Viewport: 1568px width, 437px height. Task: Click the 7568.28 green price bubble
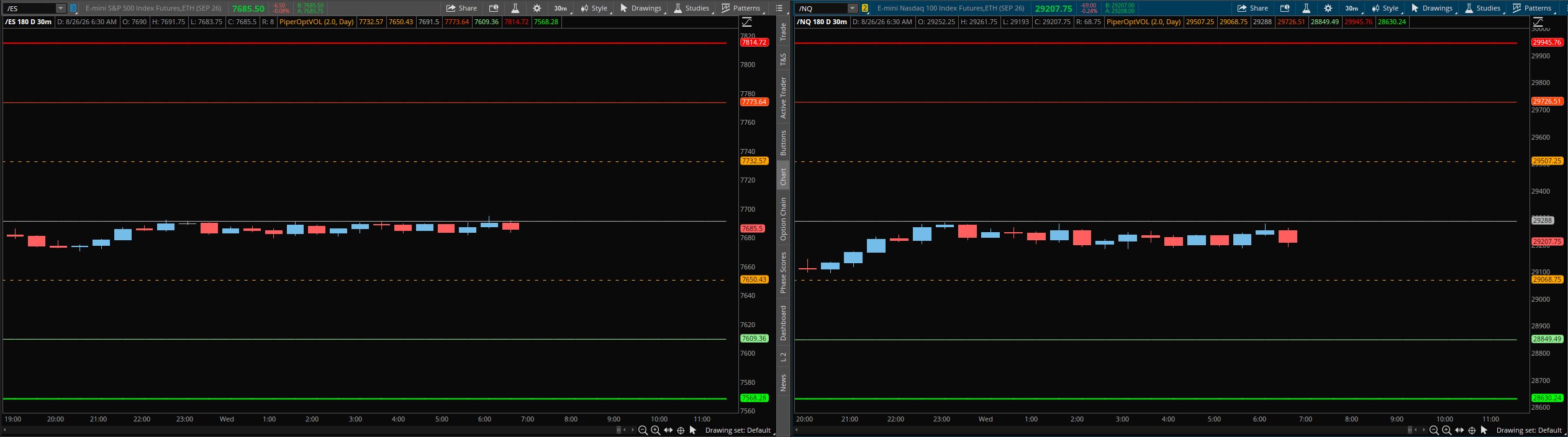754,398
